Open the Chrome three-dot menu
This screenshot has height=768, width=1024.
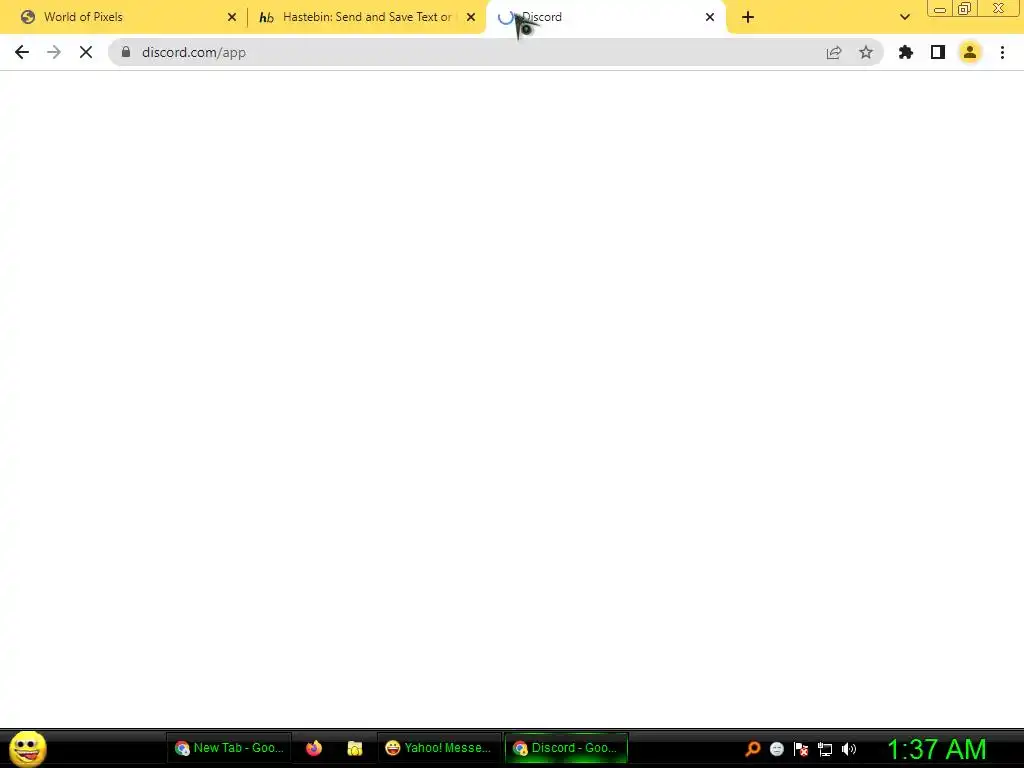tap(1002, 52)
